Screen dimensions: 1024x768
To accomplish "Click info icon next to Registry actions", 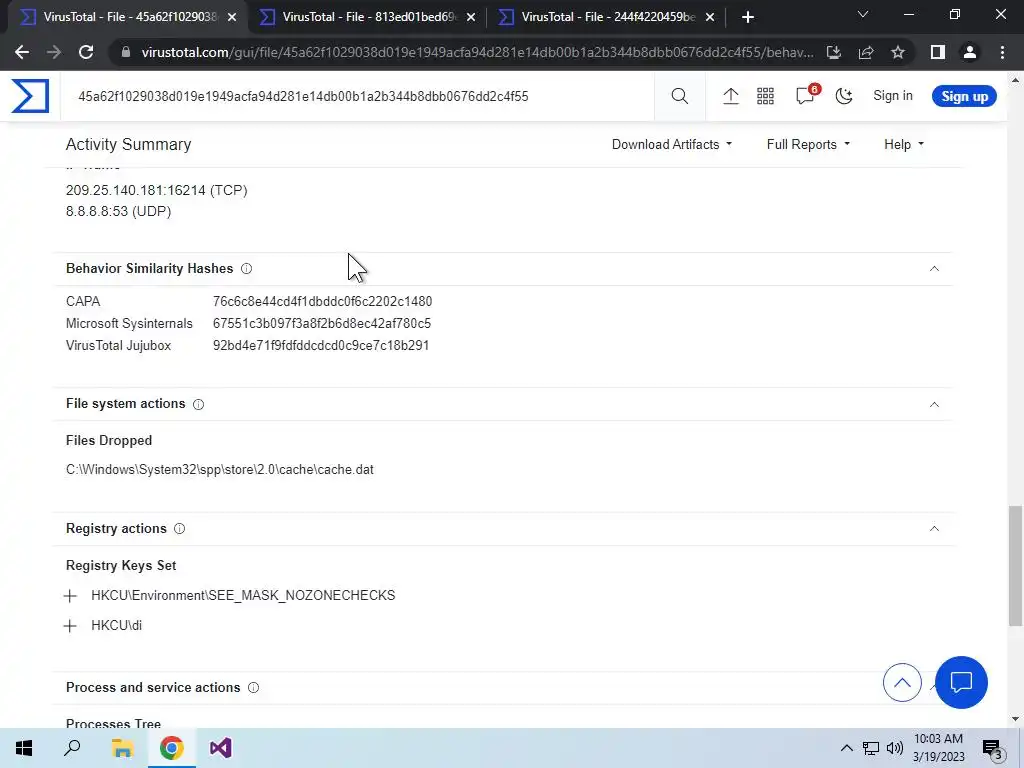I will pos(180,528).
